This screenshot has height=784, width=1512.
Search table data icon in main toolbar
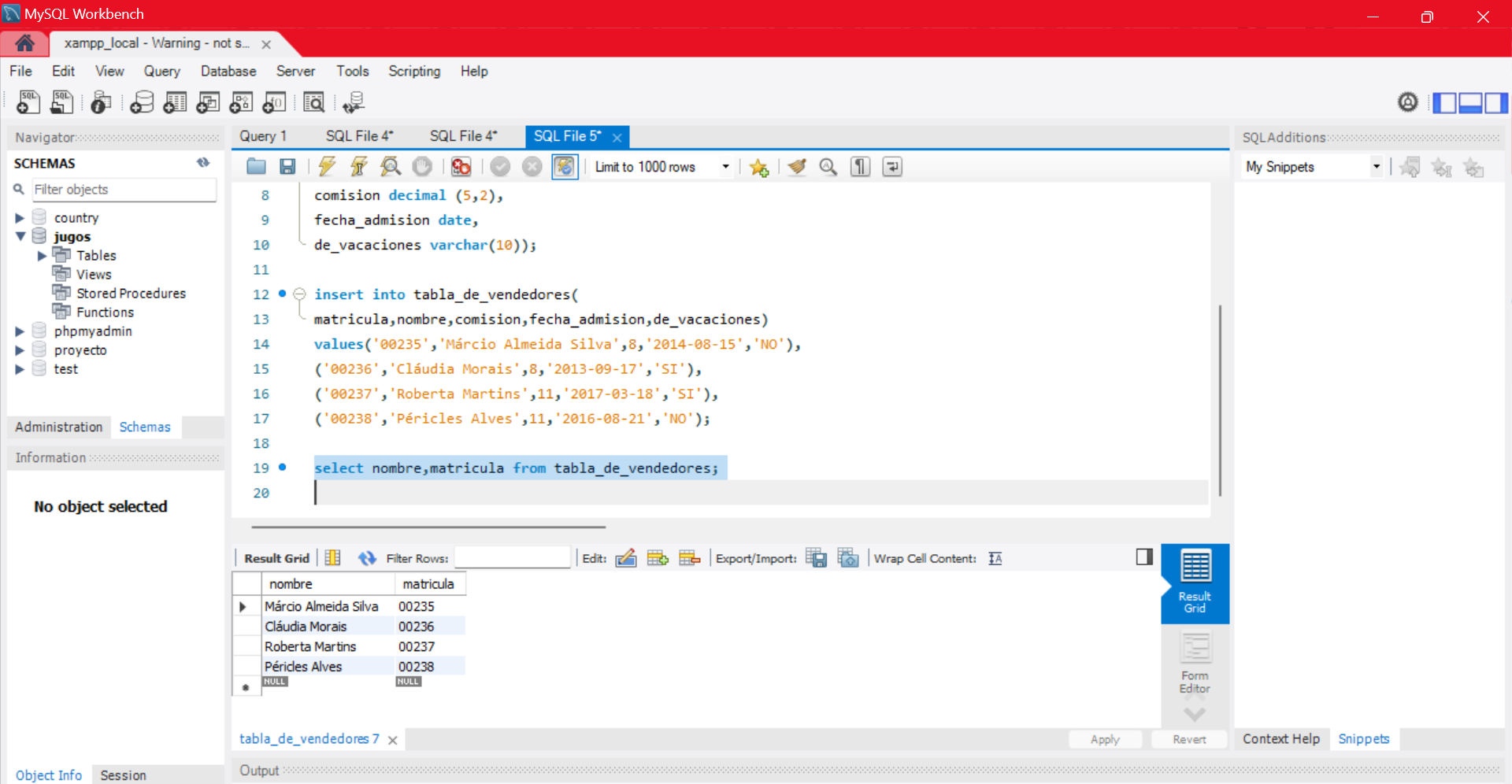313,102
